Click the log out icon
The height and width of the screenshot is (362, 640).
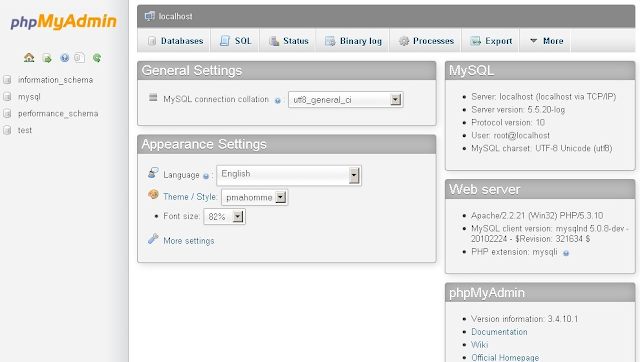tap(47, 58)
